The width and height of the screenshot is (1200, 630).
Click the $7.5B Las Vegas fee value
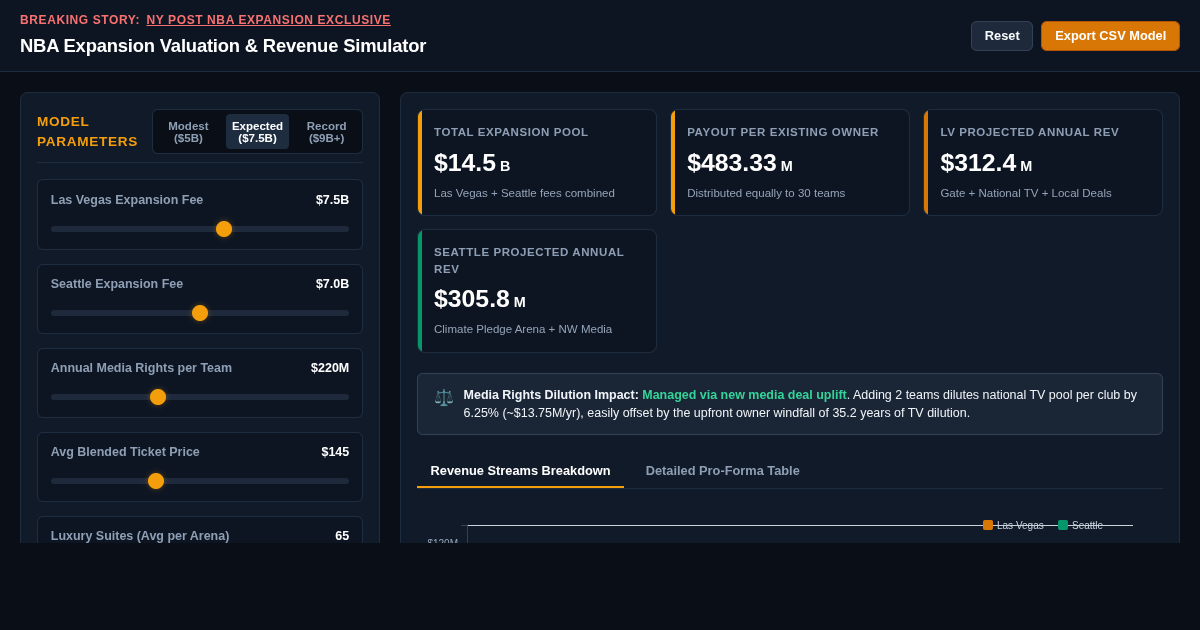[332, 200]
